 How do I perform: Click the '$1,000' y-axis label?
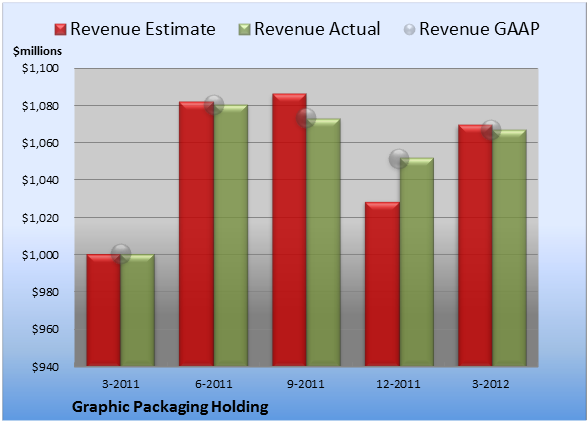pos(40,255)
